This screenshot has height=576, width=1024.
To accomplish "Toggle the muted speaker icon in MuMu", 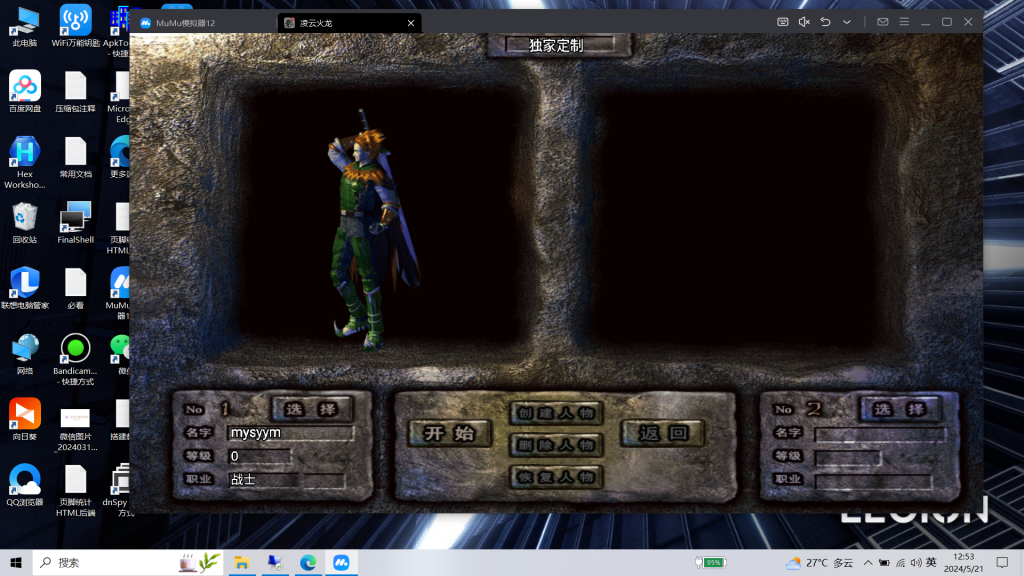I will point(804,22).
